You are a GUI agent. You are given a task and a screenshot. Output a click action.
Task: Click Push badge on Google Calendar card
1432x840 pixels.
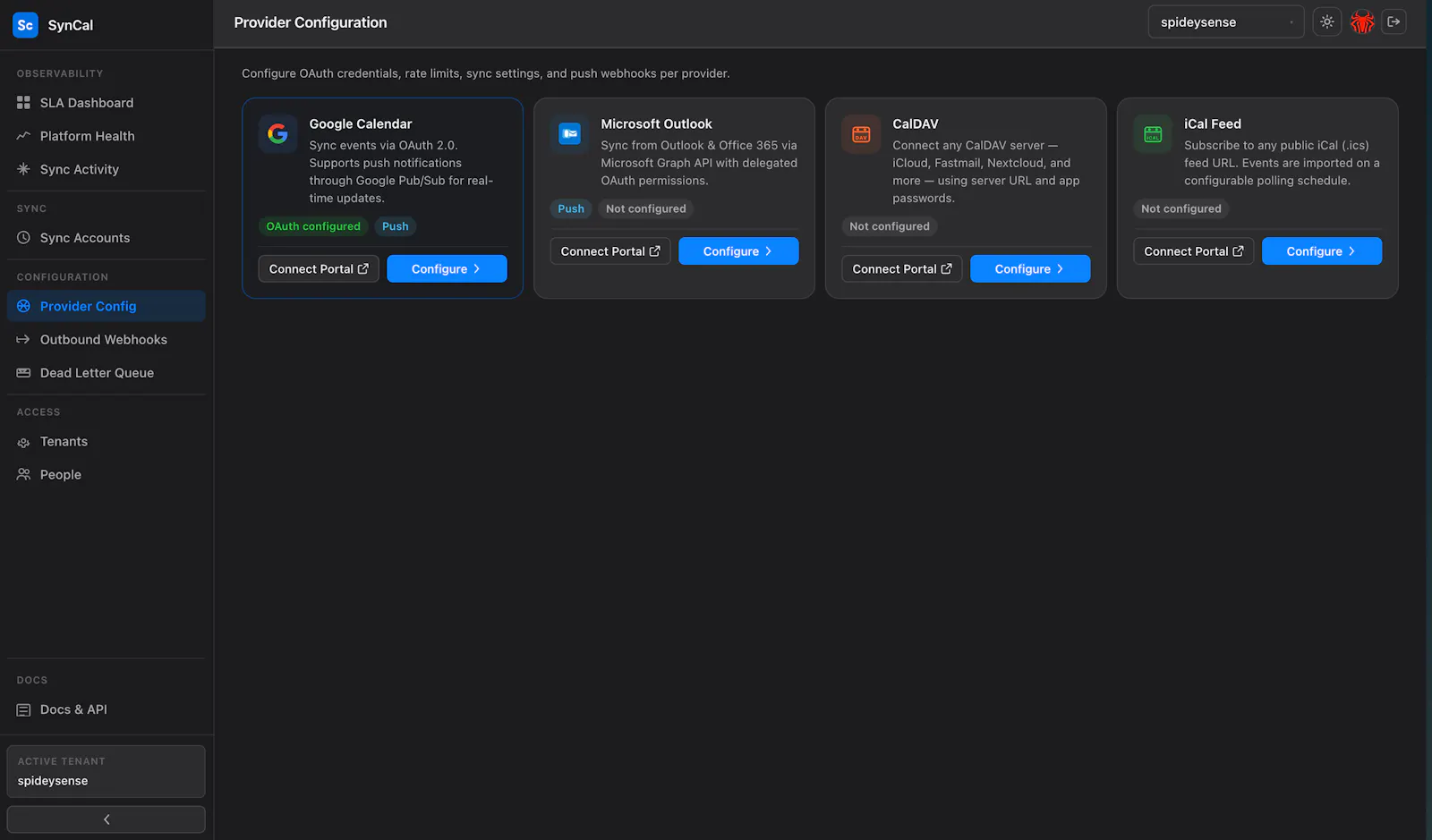pyautogui.click(x=396, y=226)
